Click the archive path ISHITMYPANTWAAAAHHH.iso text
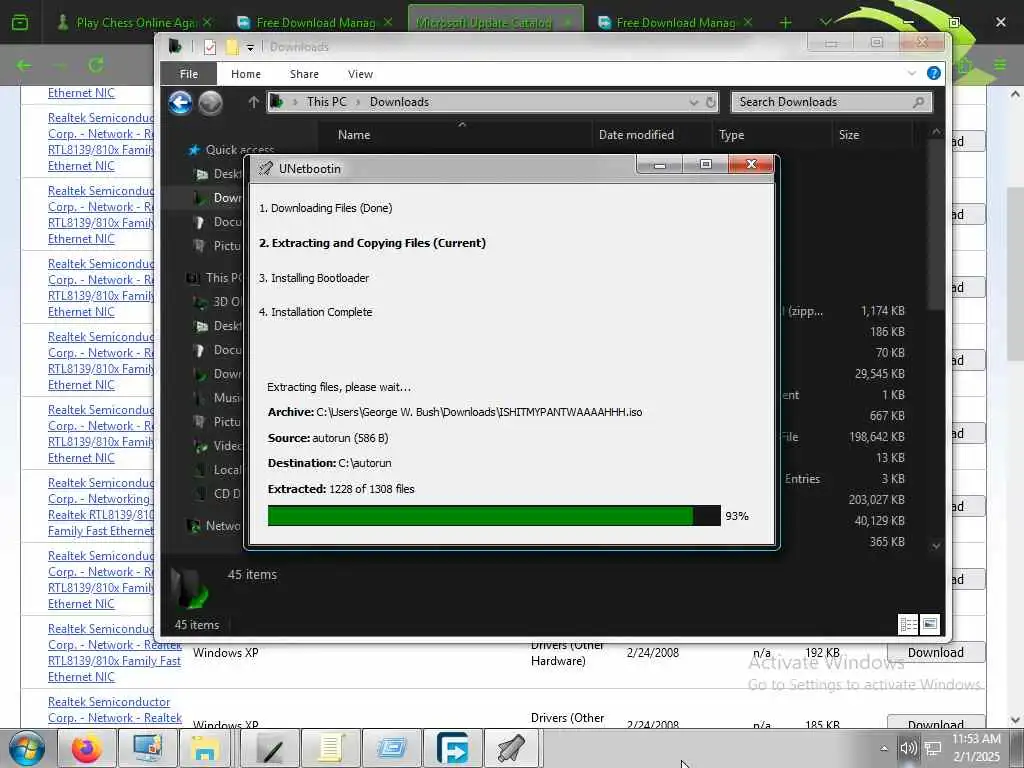Viewport: 1024px width, 768px height. tap(479, 412)
